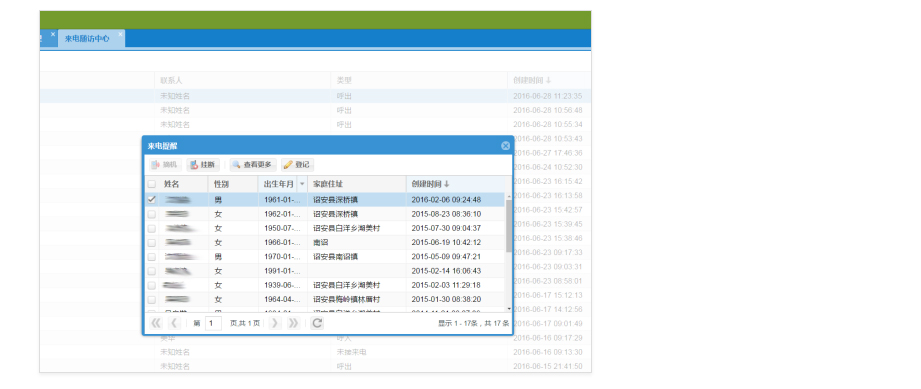The image size is (921, 389).
Task: Toggle the select-all checkbox in header
Action: pyautogui.click(x=152, y=184)
